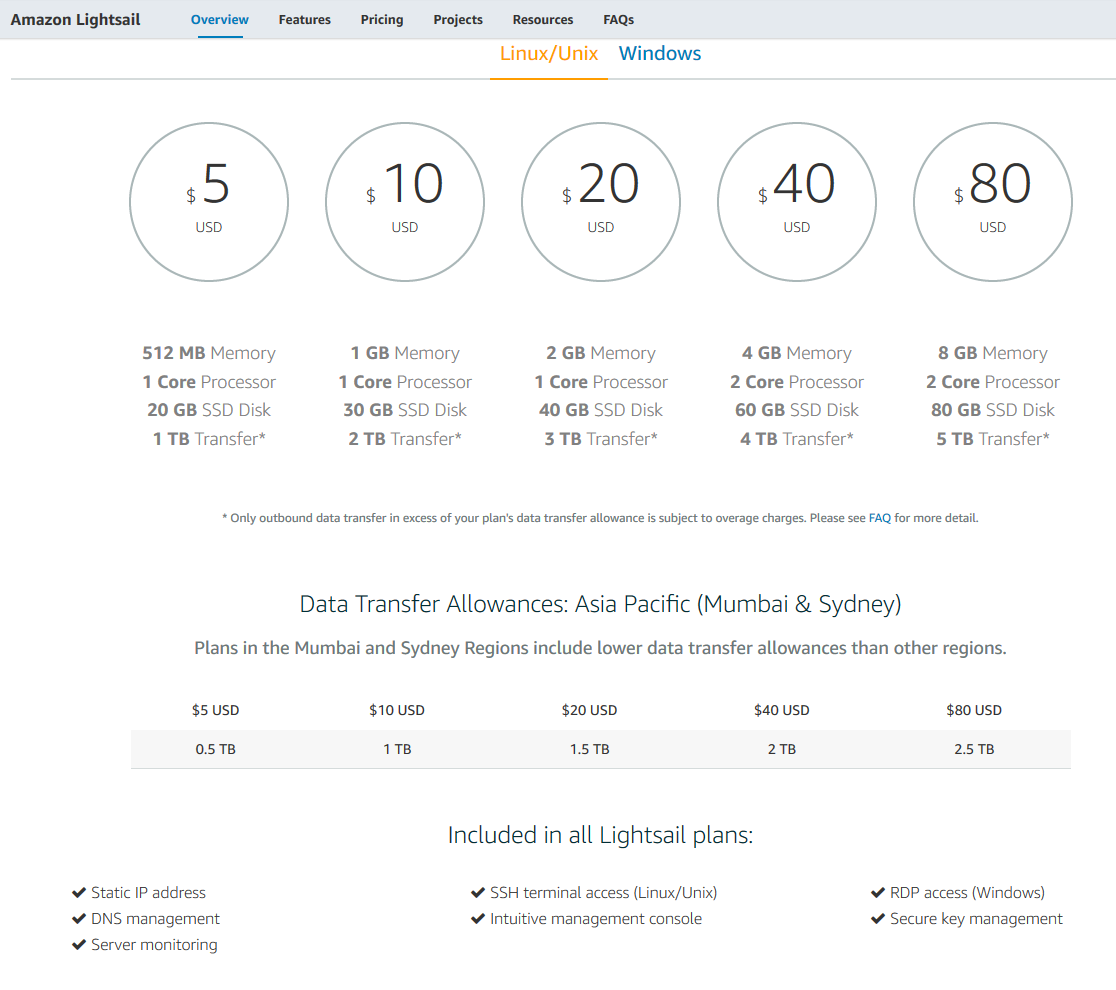Click the 0.5 TB table cell
This screenshot has width=1116, height=990.
[x=216, y=749]
